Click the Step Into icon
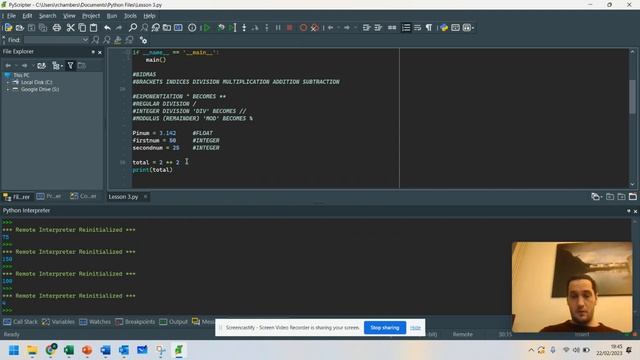Viewport: 640px width, 360px height. 244,28
